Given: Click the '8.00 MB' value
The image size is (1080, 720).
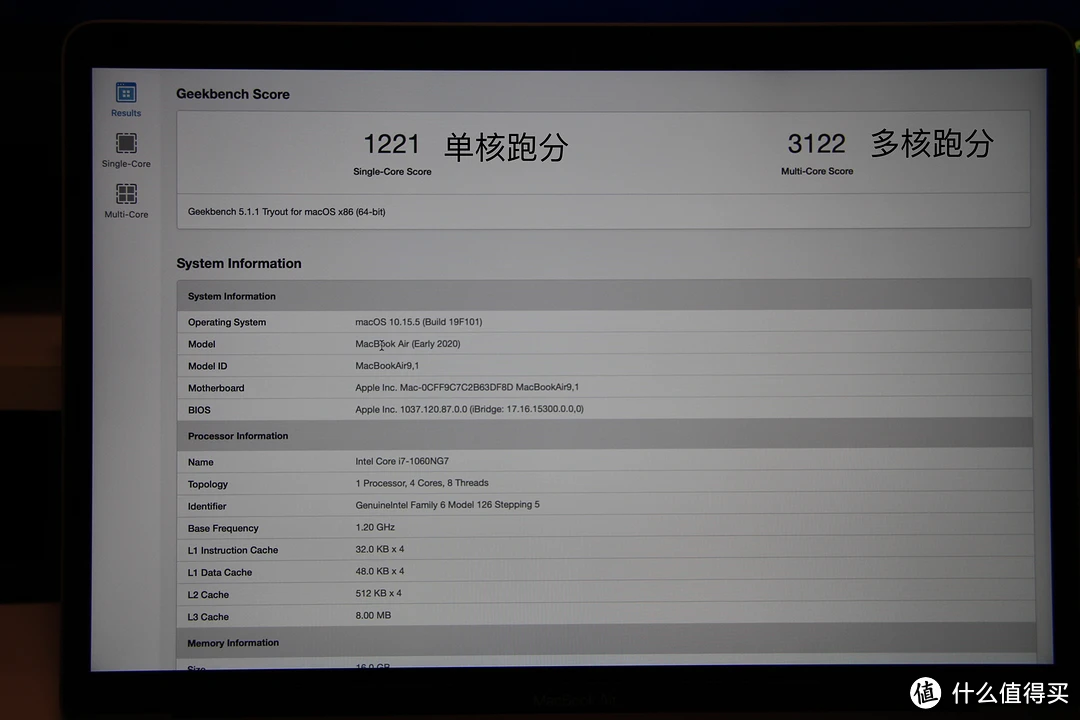Looking at the screenshot, I should click(x=373, y=615).
